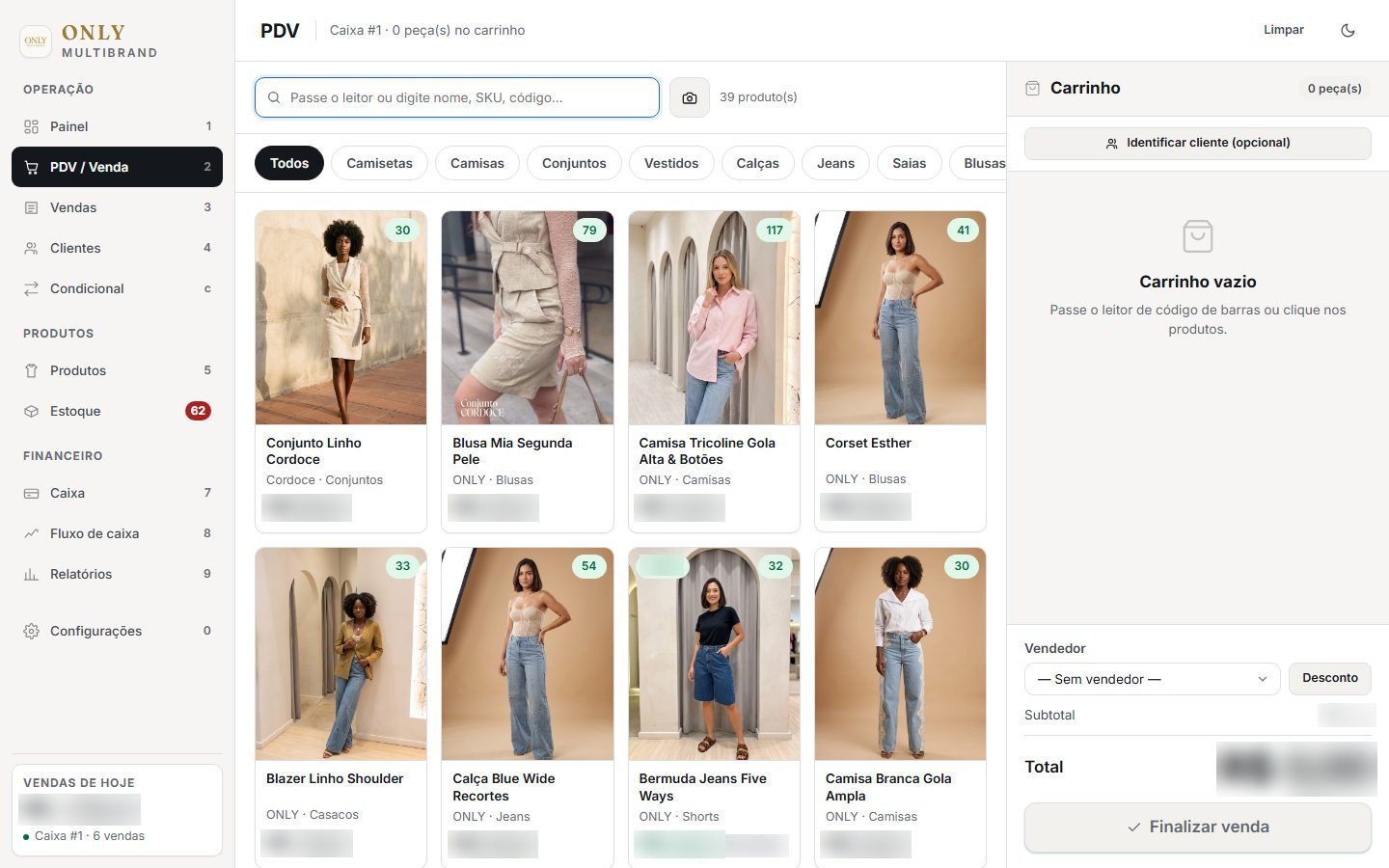The image size is (1389, 868).
Task: Click the Caixa card icon
Action: click(31, 493)
